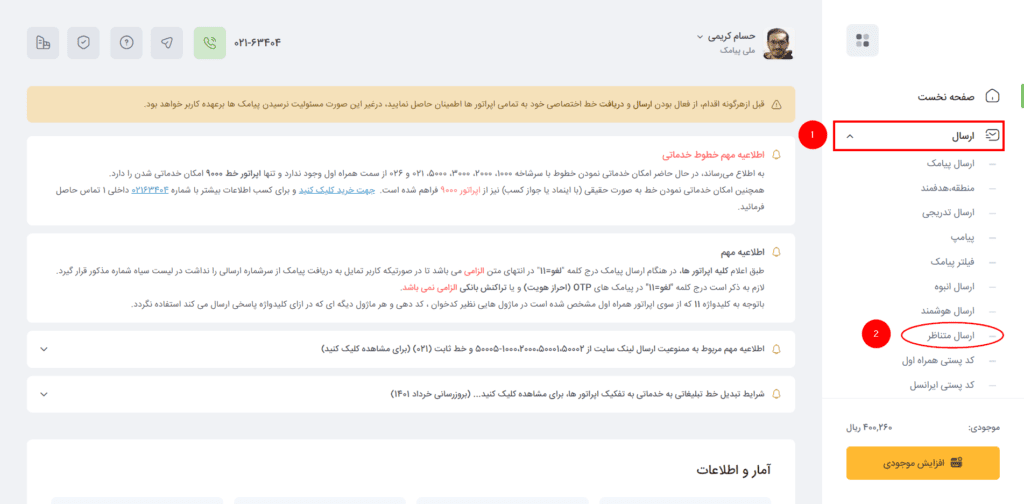Click the paper plane send icon
Viewport: 1024px width, 504px height.
(x=167, y=43)
